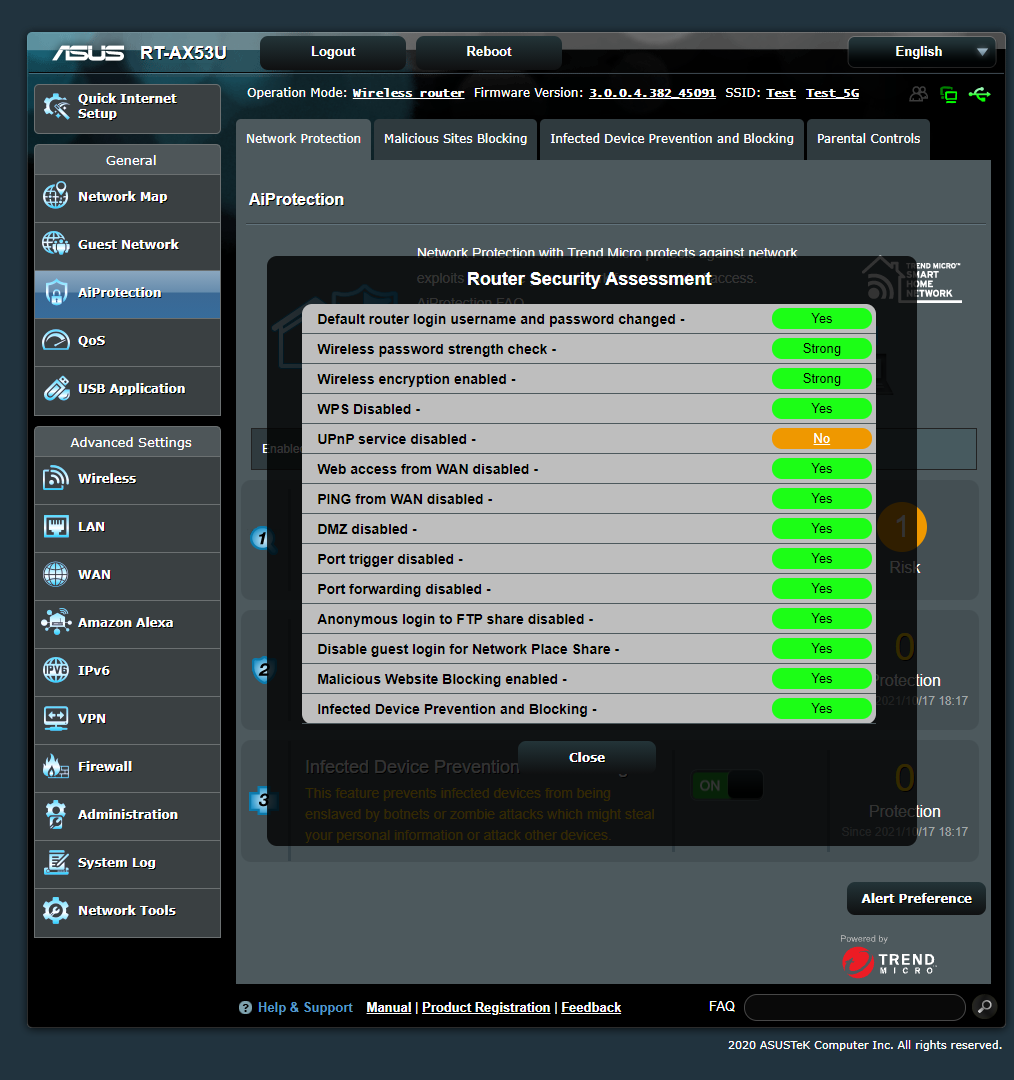Open the English language dropdown
The height and width of the screenshot is (1080, 1014).
920,51
